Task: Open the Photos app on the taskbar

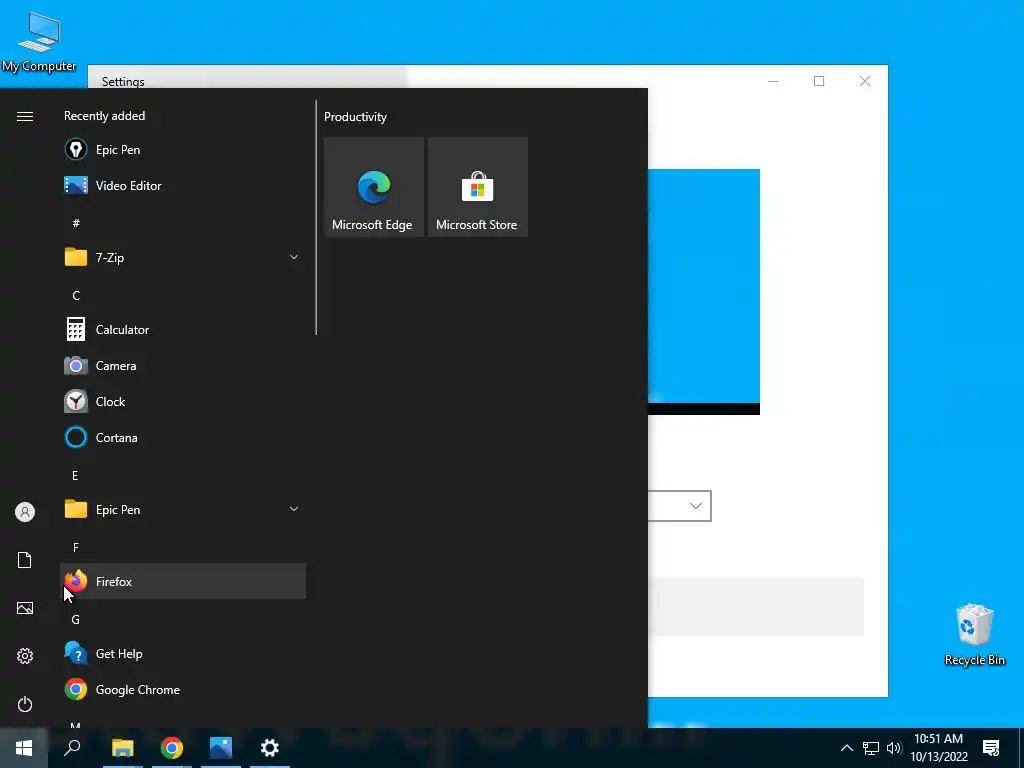Action: tap(221, 748)
